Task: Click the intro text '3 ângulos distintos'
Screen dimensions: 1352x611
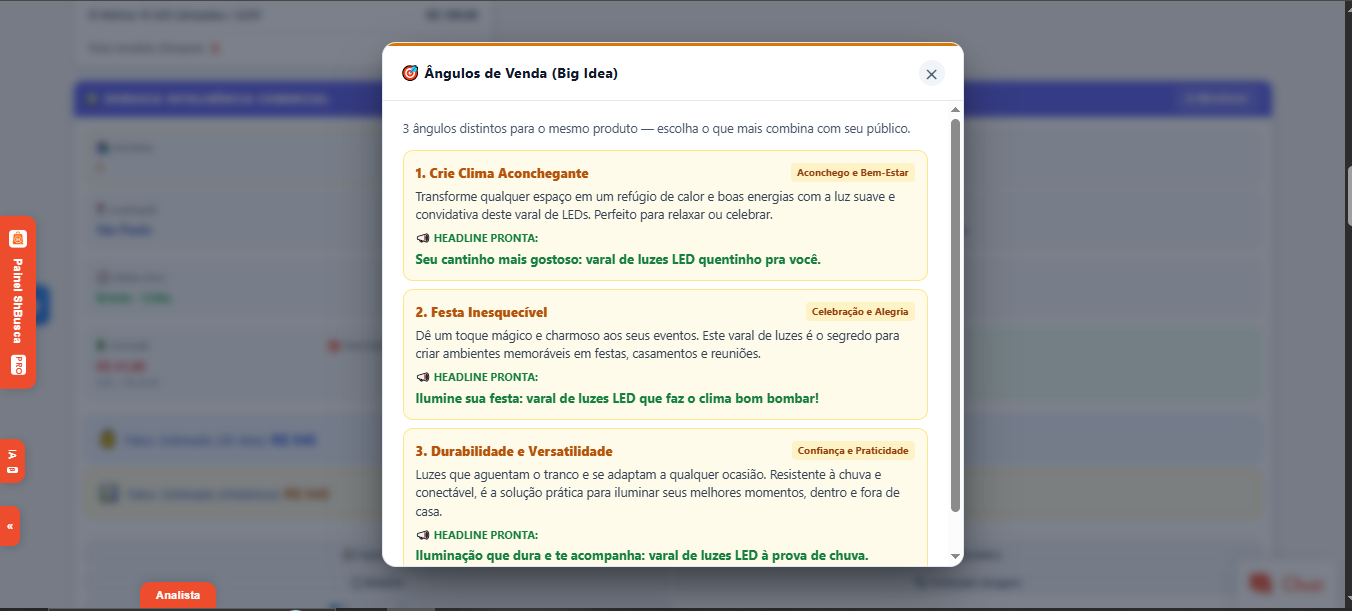Action: [x=656, y=129]
